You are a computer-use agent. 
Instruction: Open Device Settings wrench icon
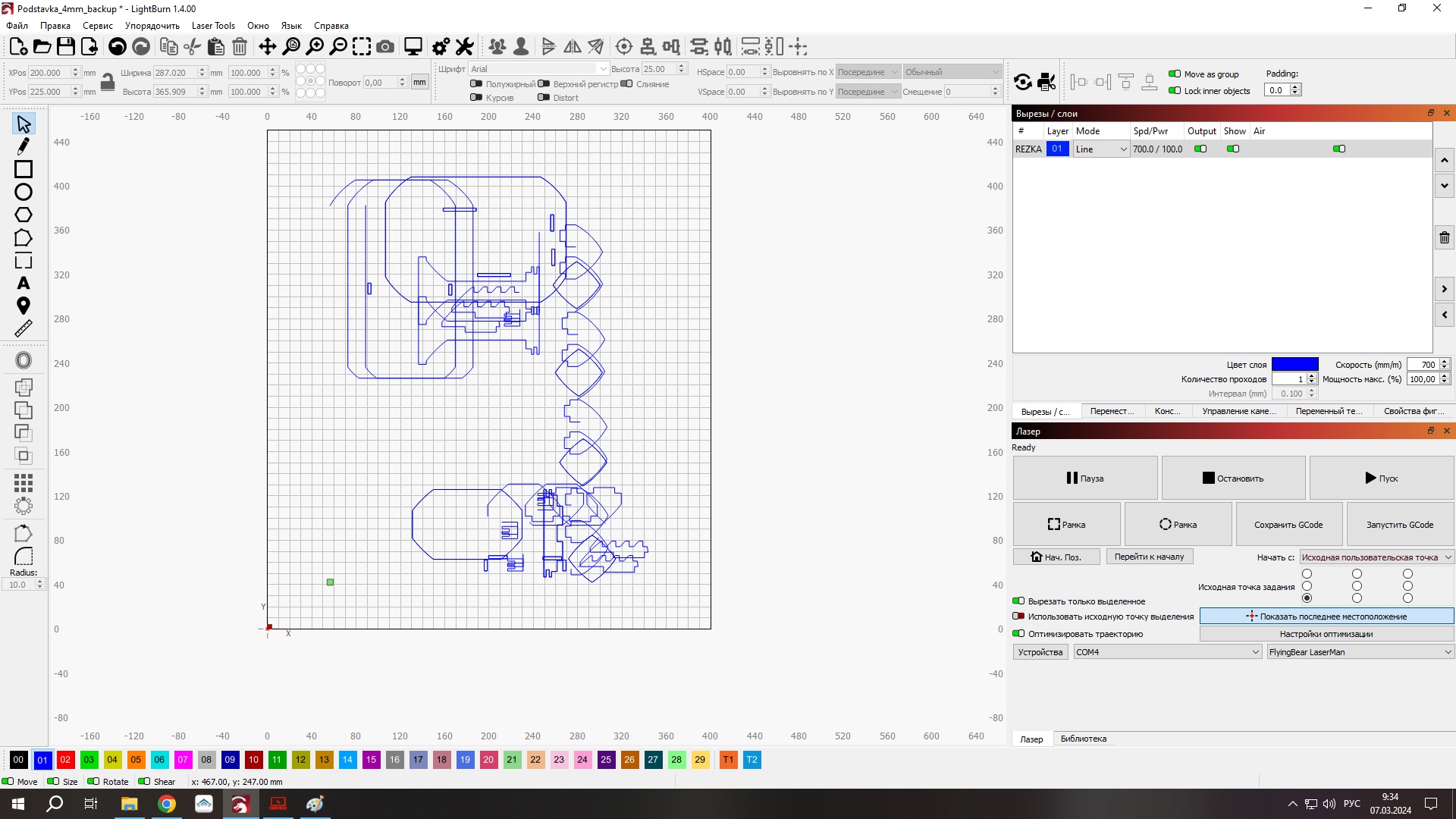464,47
